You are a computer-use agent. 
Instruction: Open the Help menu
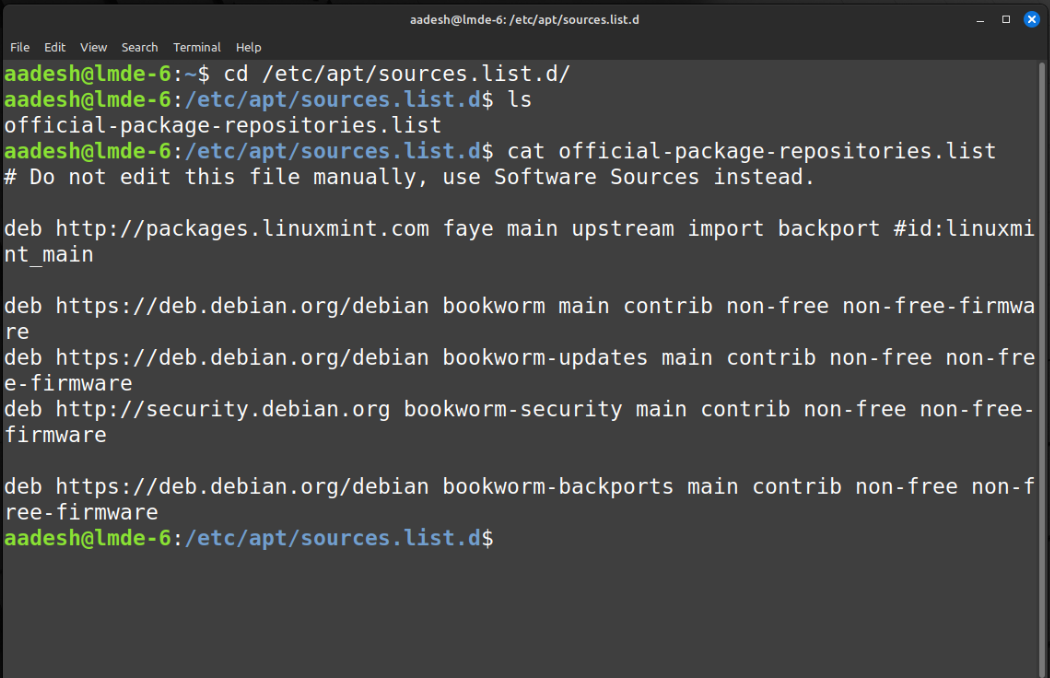click(247, 47)
